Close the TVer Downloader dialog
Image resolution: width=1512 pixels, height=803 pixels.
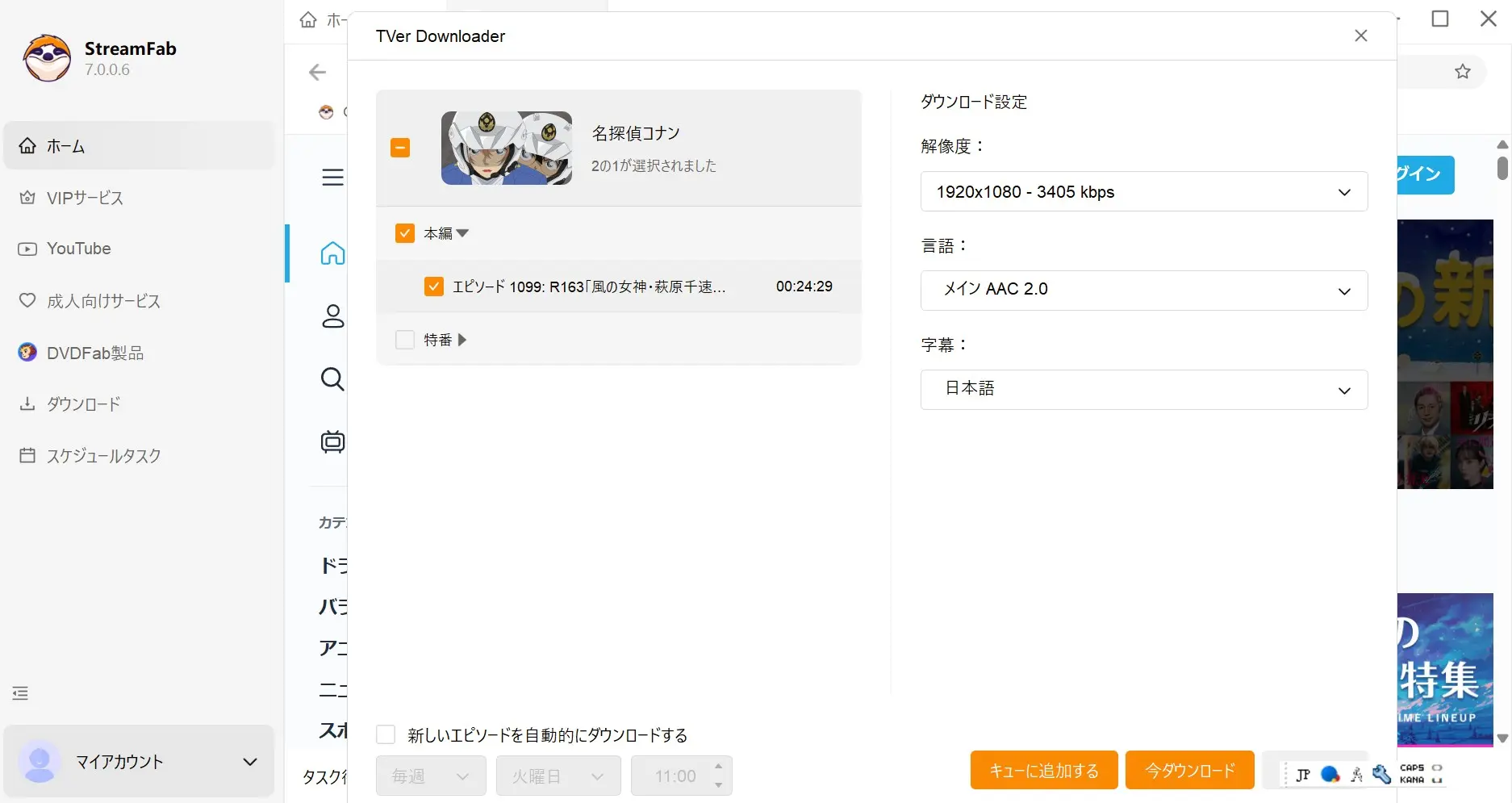(1361, 36)
